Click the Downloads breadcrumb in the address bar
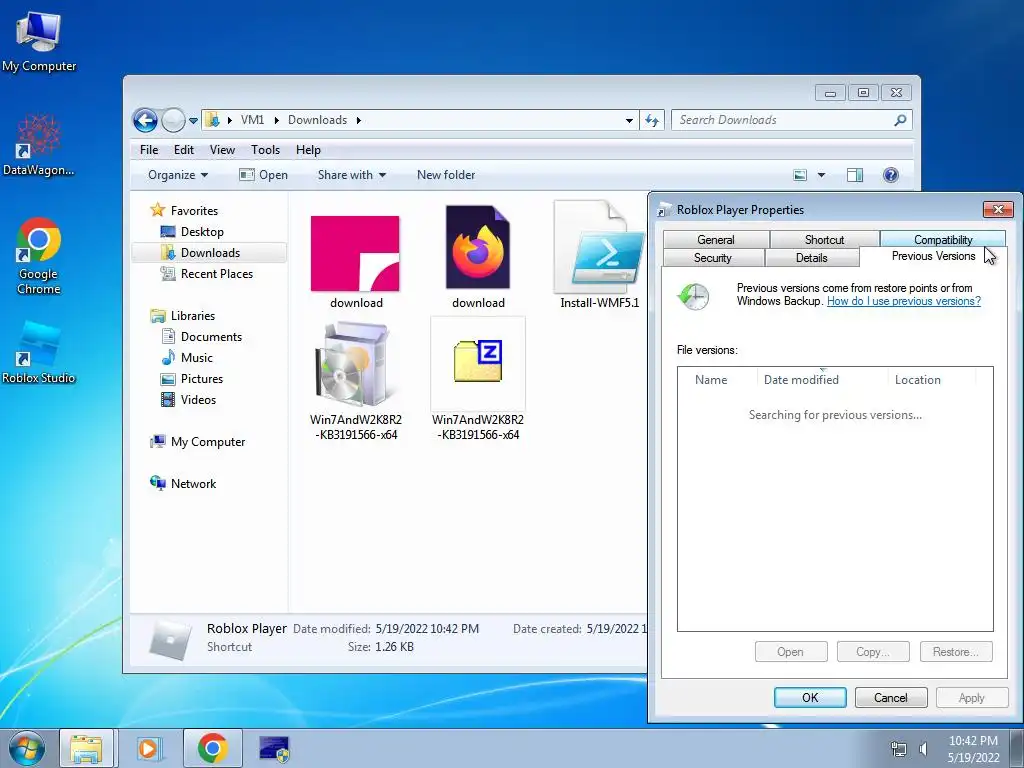This screenshot has height=768, width=1024. click(x=317, y=120)
